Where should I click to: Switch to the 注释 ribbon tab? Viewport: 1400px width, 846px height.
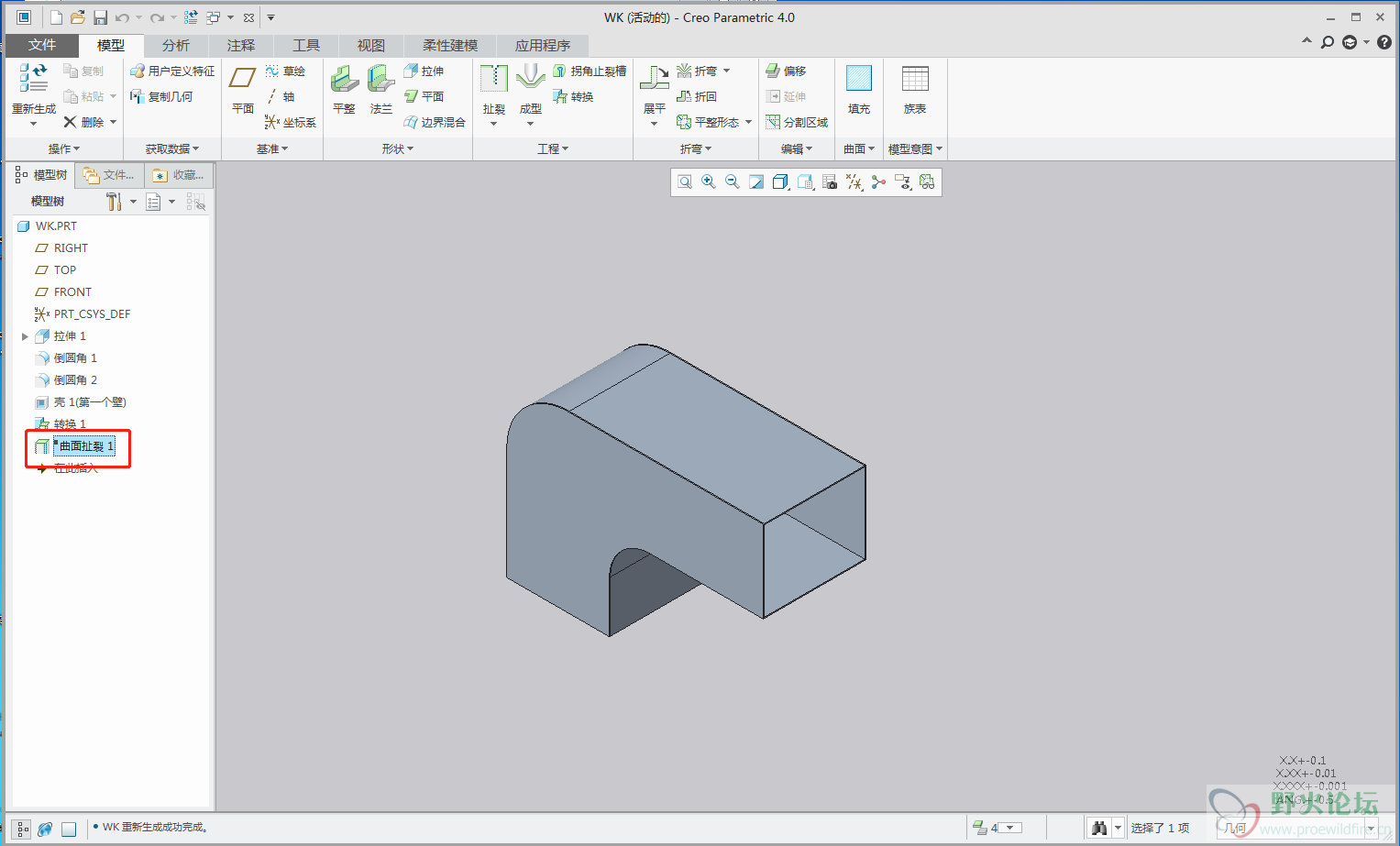pyautogui.click(x=241, y=45)
